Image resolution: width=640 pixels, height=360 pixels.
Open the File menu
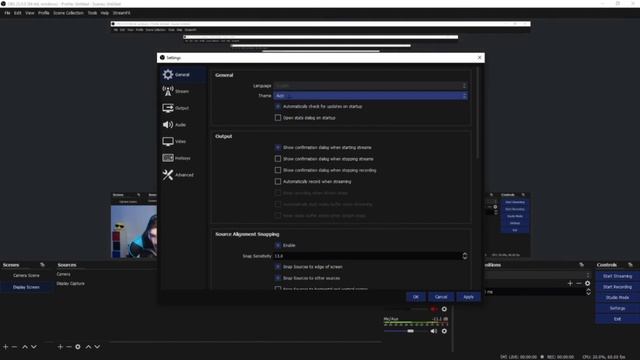tap(7, 13)
